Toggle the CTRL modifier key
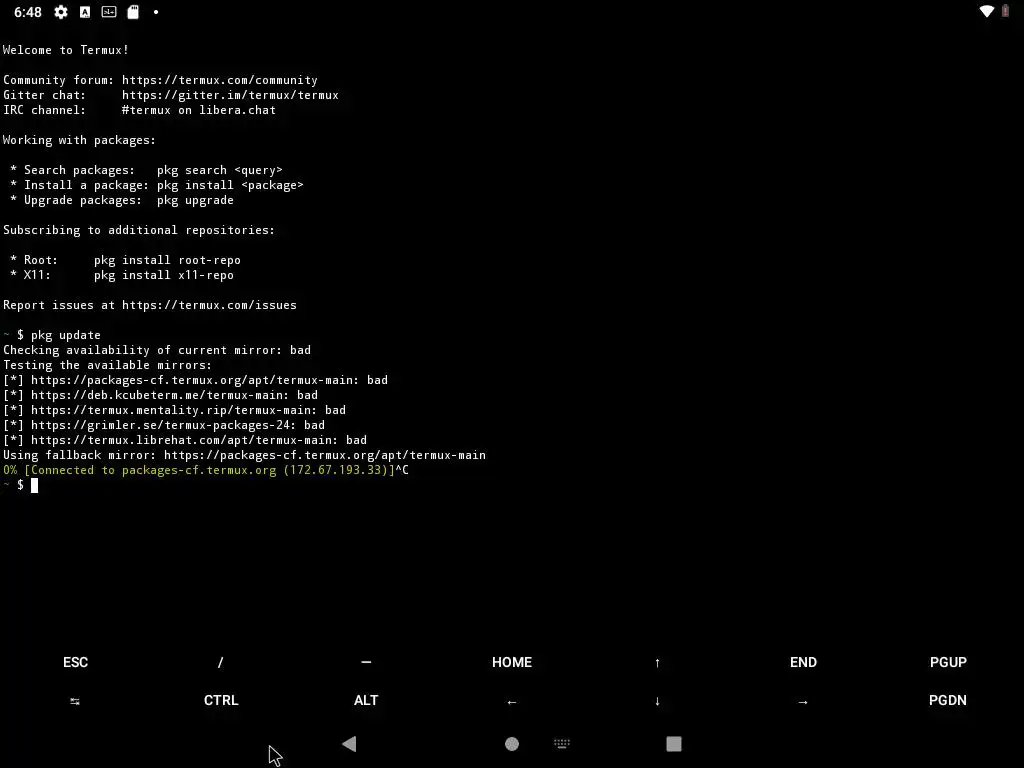Image resolution: width=1024 pixels, height=768 pixels. click(221, 700)
